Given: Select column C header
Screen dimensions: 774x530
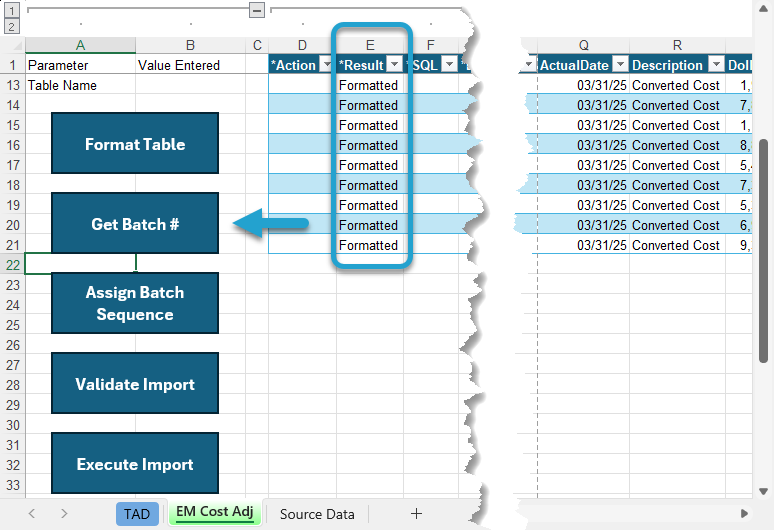Looking at the screenshot, I should (257, 45).
